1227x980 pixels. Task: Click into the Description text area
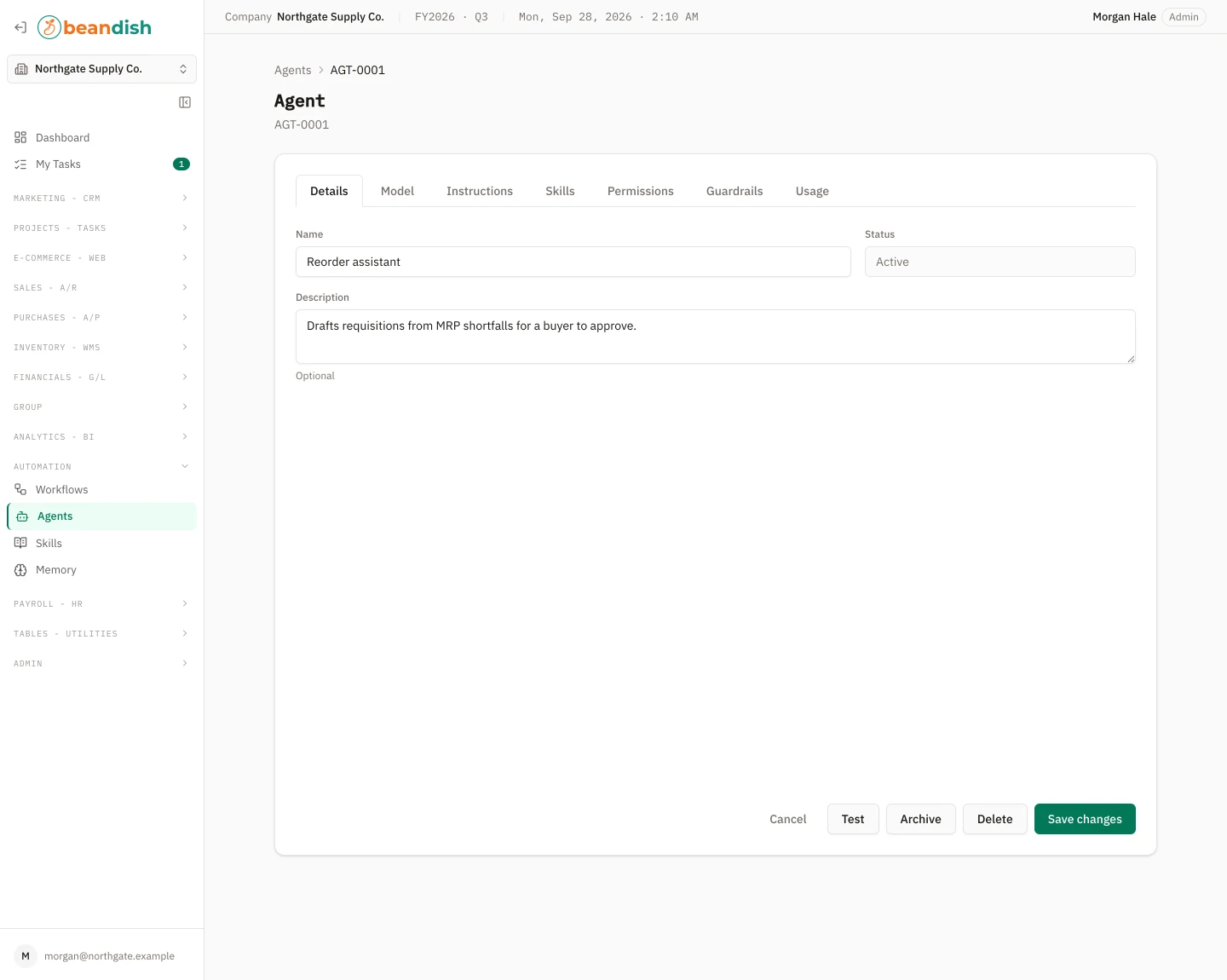click(716, 337)
